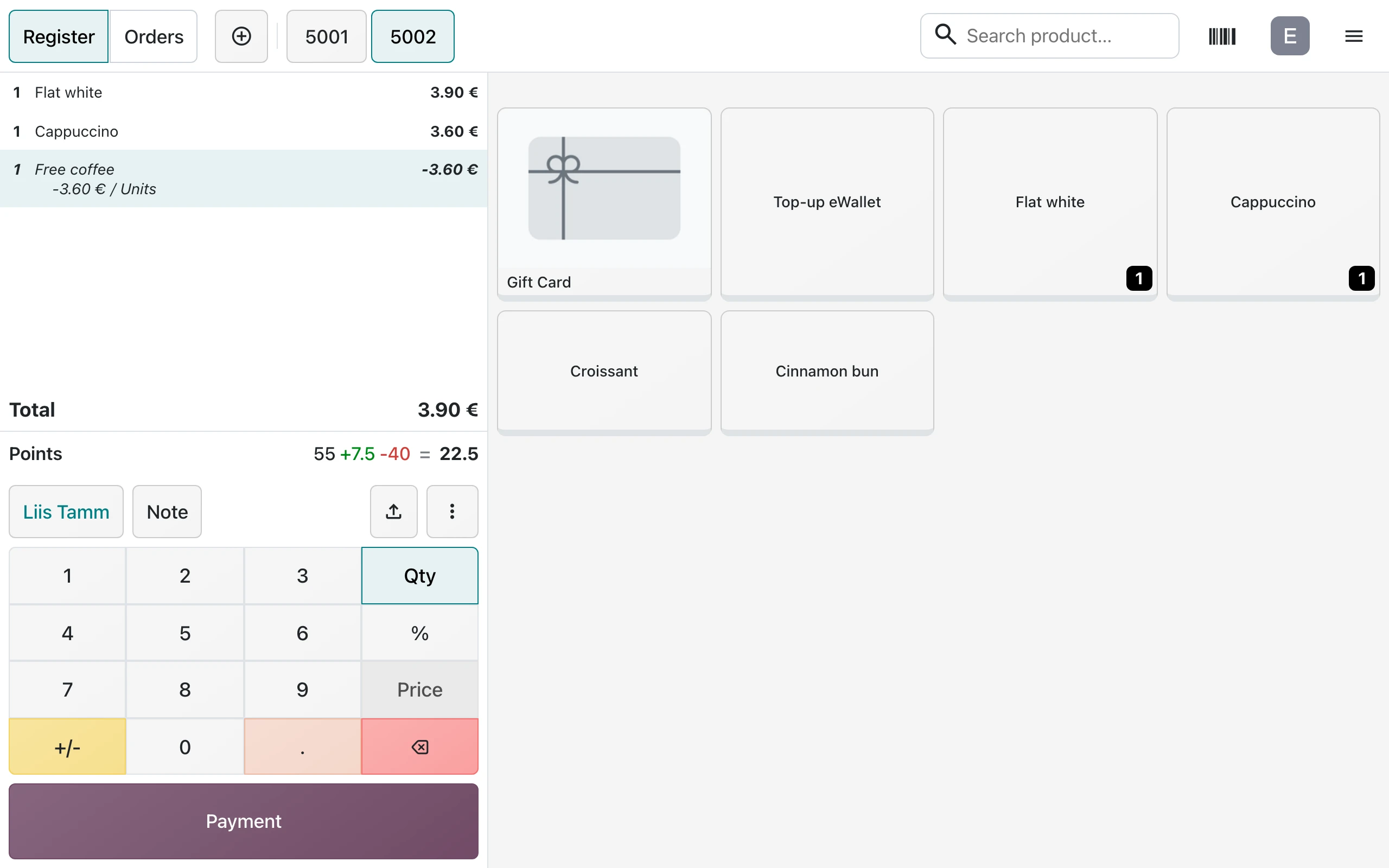Tap numpad key 3
This screenshot has width=1389, height=868.
coord(302,575)
